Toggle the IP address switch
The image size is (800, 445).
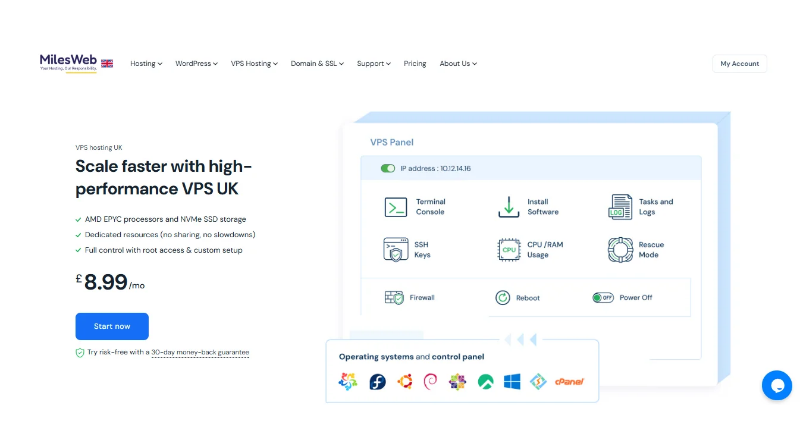click(388, 168)
